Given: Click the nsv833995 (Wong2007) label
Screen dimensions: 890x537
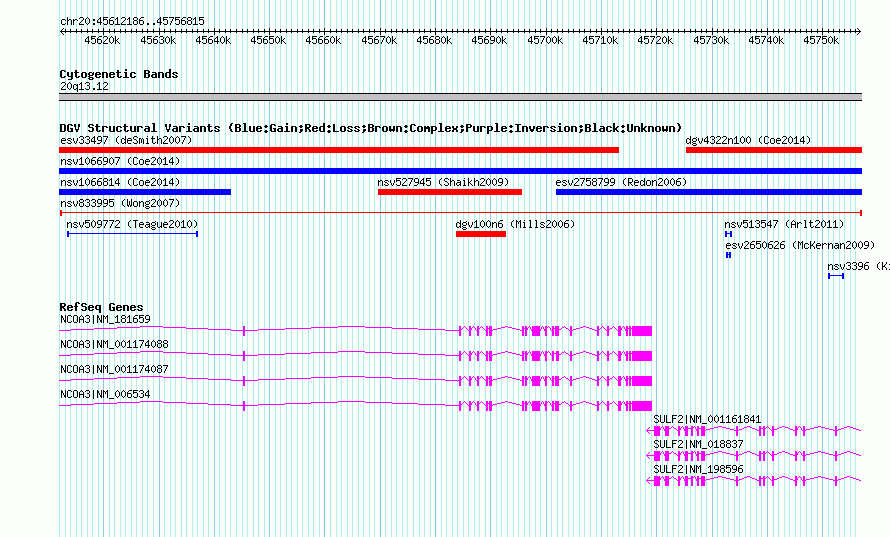Looking at the screenshot, I should click(120, 203).
